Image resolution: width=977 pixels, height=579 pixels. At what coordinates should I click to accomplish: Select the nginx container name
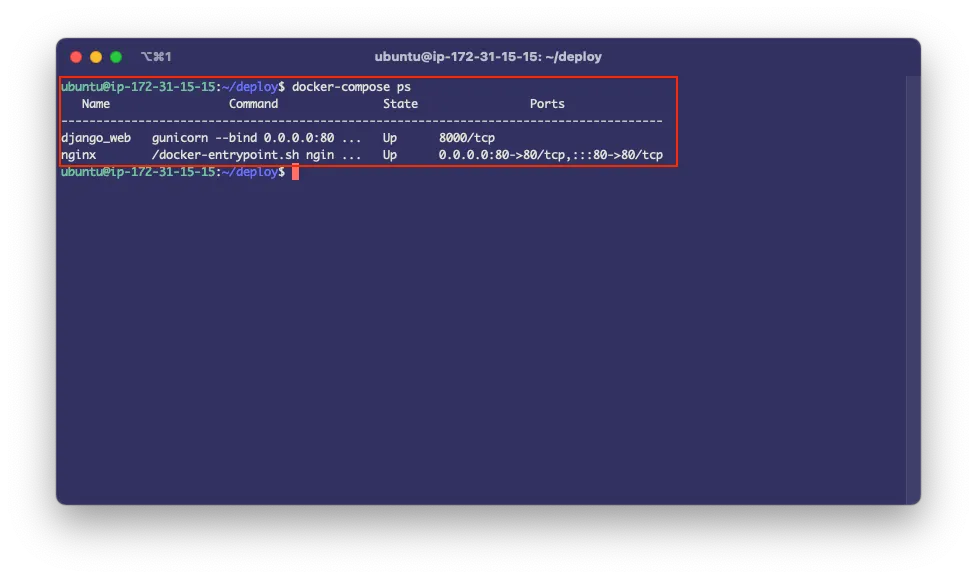click(x=79, y=155)
